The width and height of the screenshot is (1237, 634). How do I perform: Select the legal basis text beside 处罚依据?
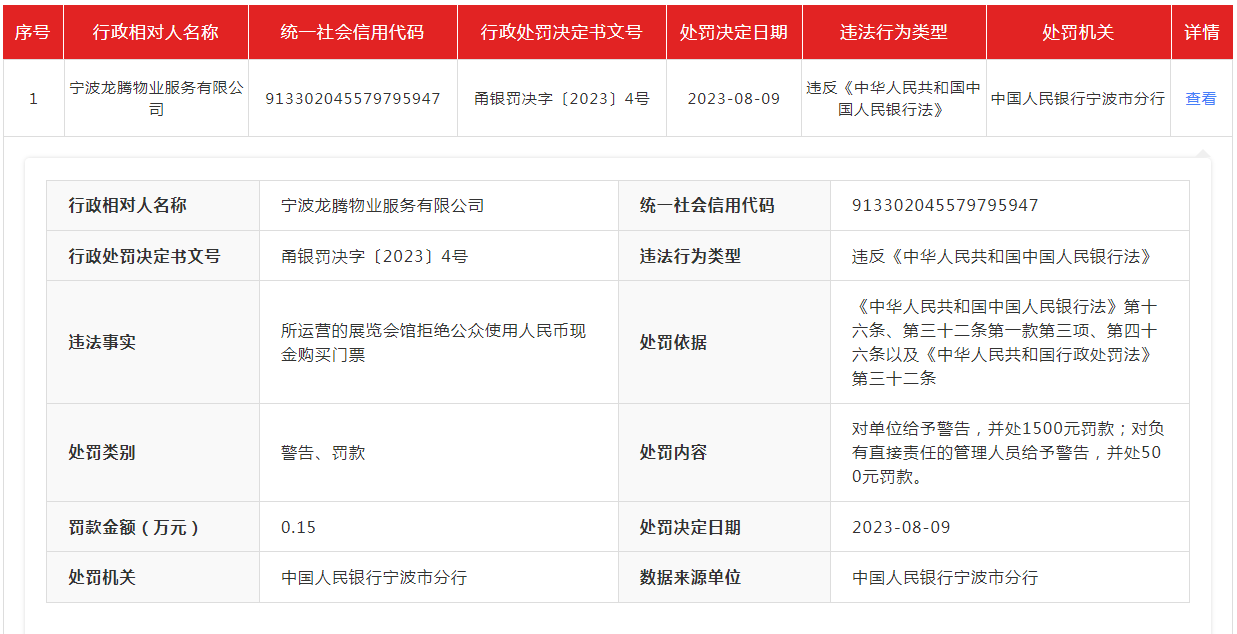coord(1005,342)
